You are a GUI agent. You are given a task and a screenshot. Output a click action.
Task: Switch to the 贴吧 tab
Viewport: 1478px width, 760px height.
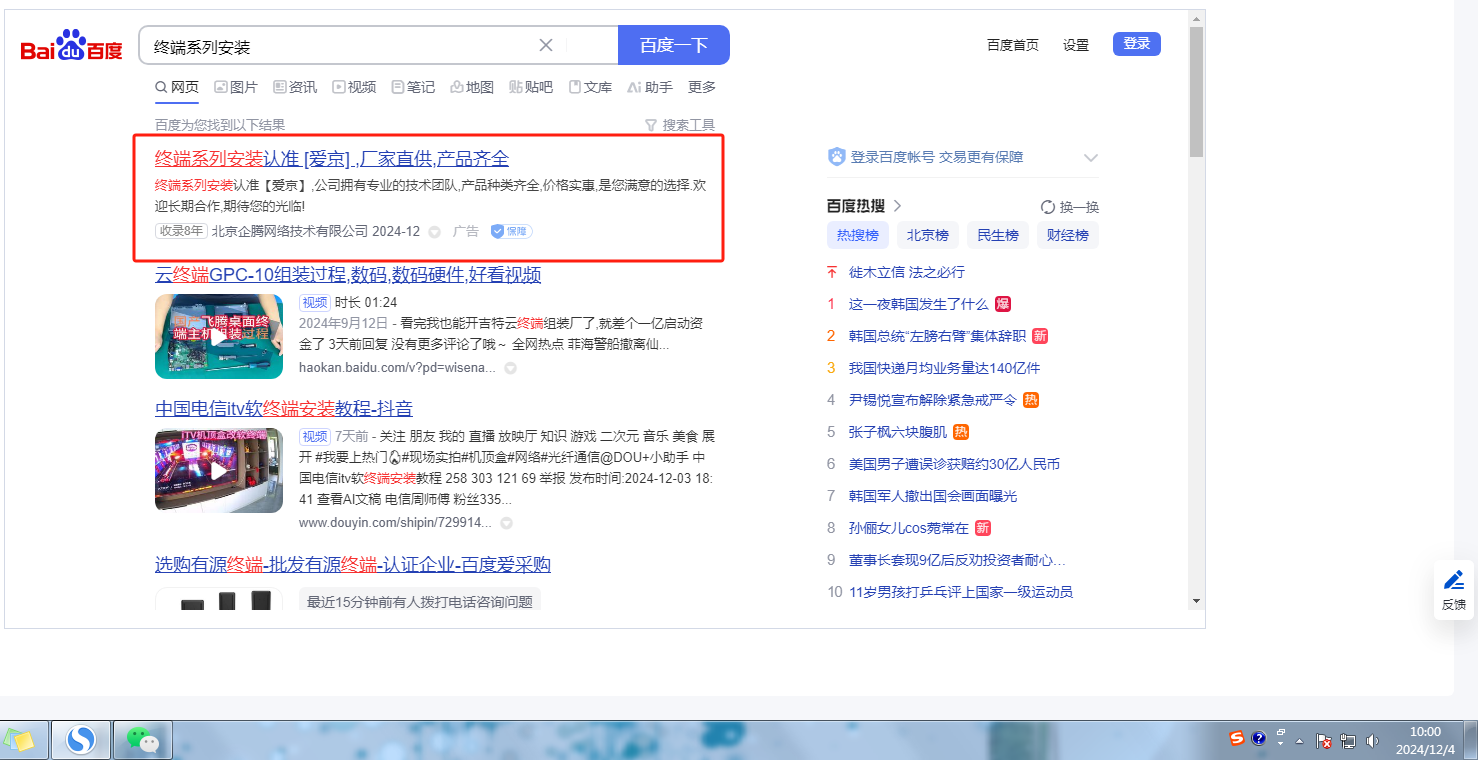click(x=531, y=87)
